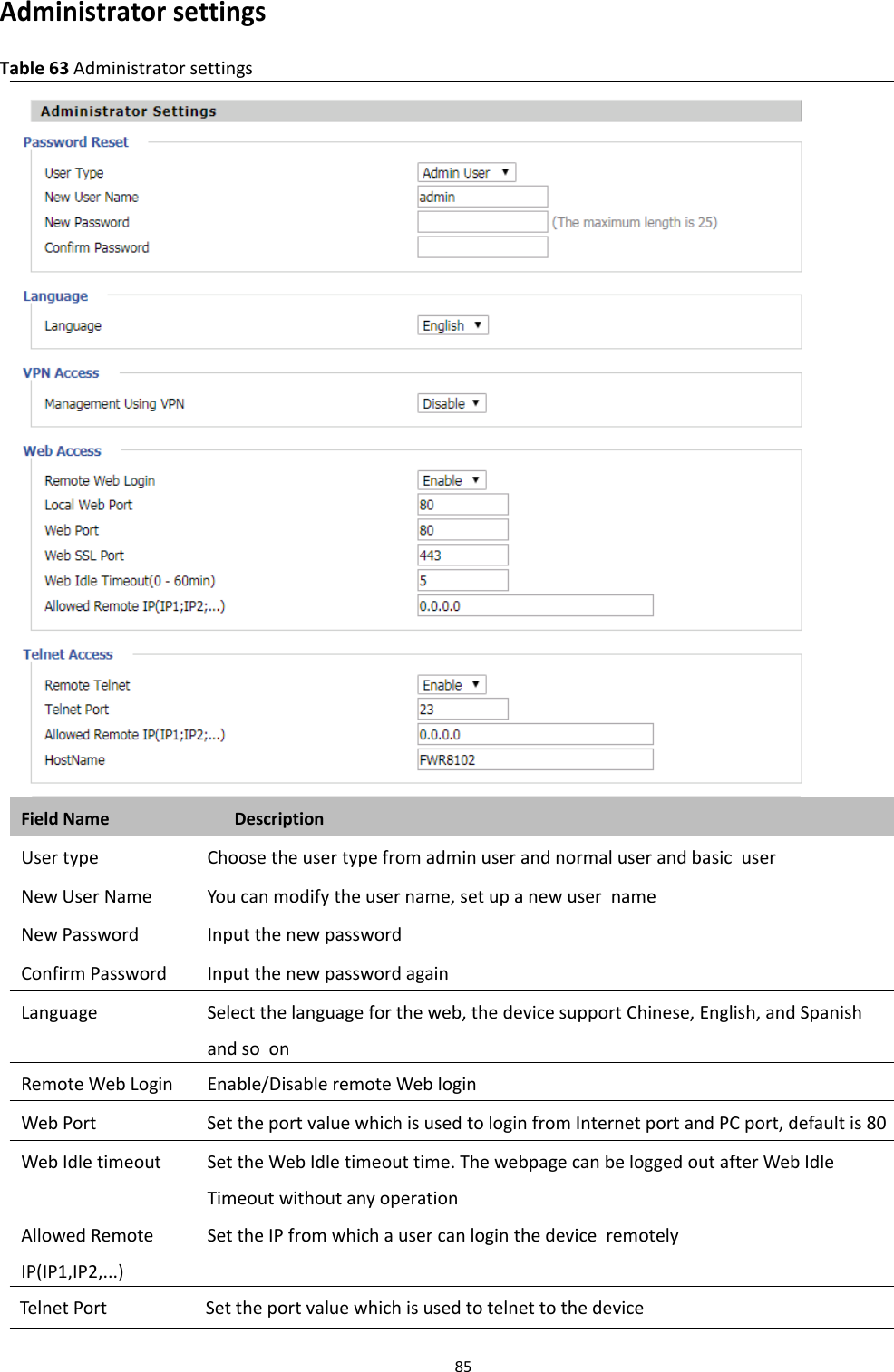This screenshot has height=1372, width=894.
Task: Open the Remote Web Login dropdown
Action: pos(450,479)
